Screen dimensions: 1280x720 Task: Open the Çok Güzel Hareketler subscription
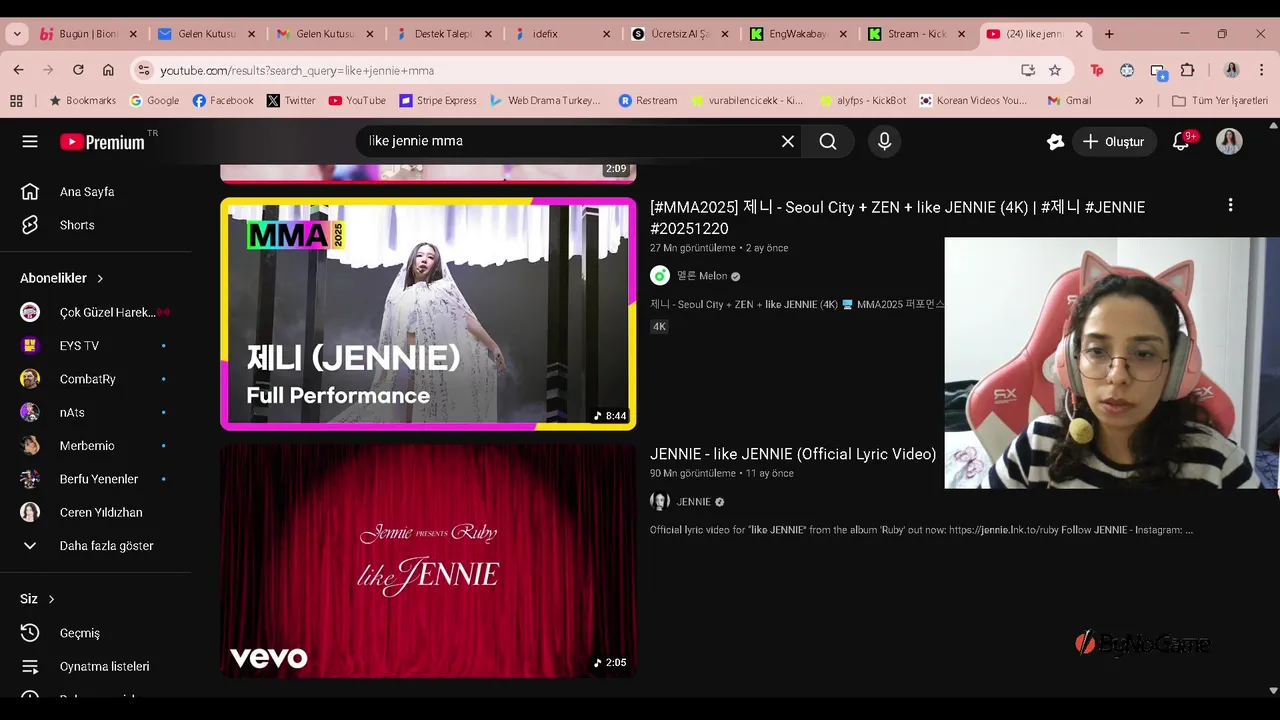click(96, 312)
